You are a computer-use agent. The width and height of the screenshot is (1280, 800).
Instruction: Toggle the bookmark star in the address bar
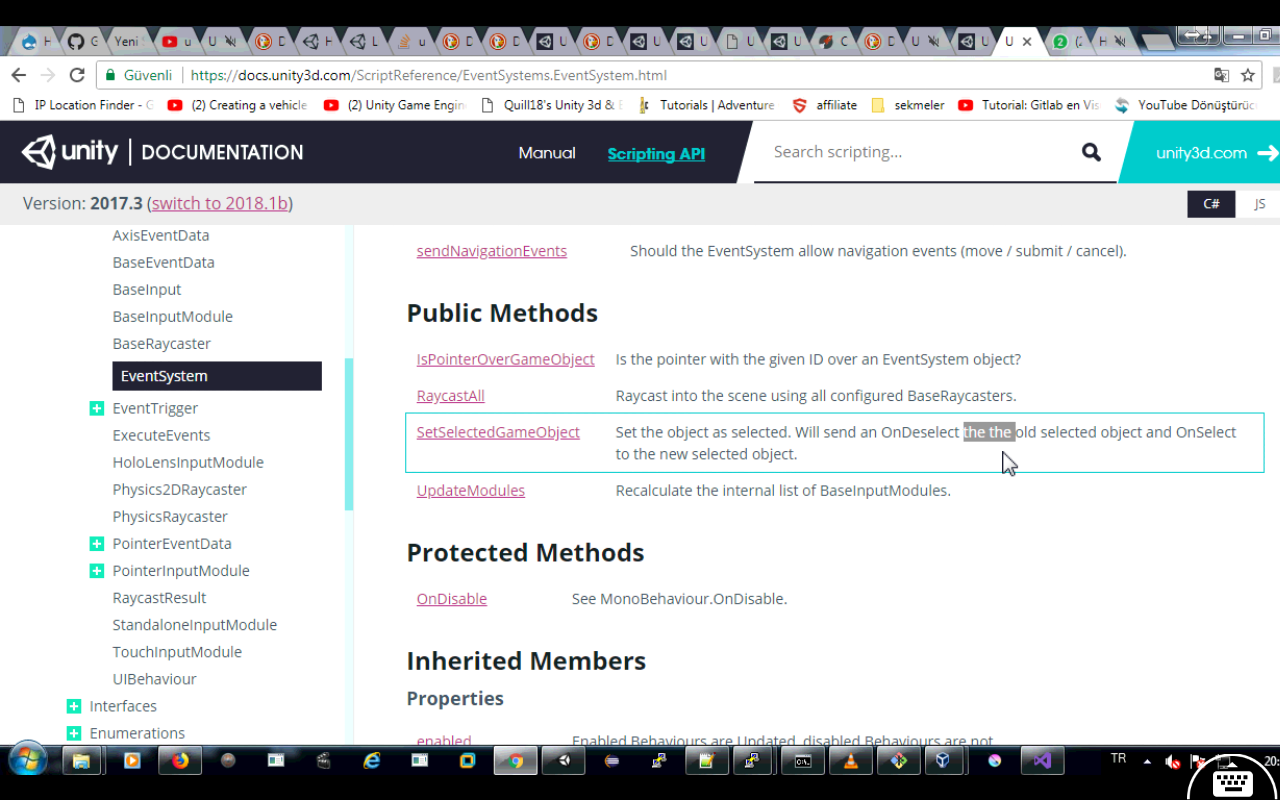[1247, 75]
